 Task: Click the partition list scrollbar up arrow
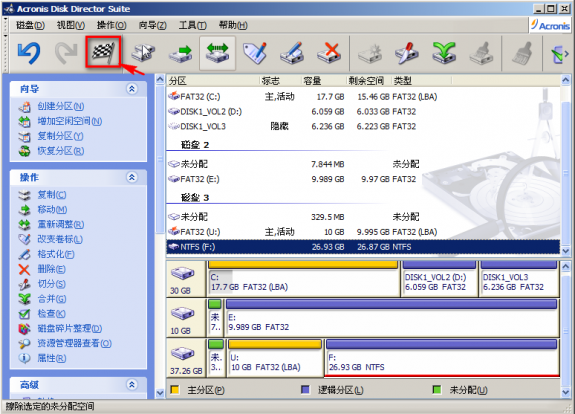565,80
